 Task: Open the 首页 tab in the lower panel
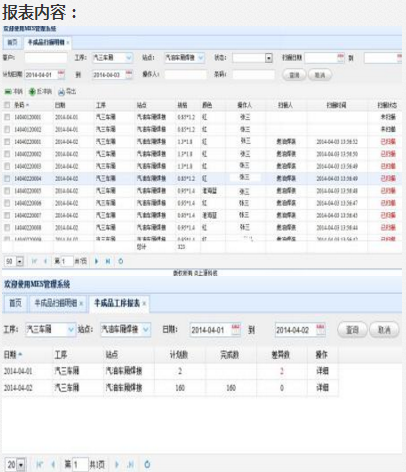(x=15, y=303)
